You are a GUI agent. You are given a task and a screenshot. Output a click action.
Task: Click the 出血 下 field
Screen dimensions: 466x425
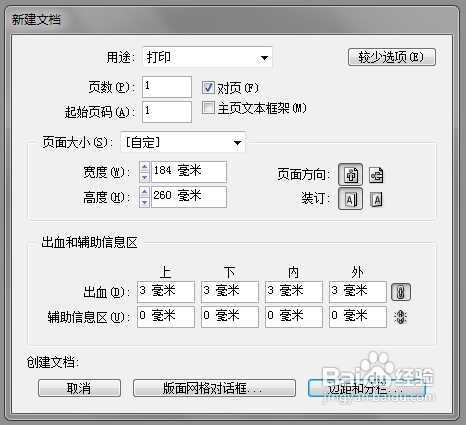coord(230,292)
